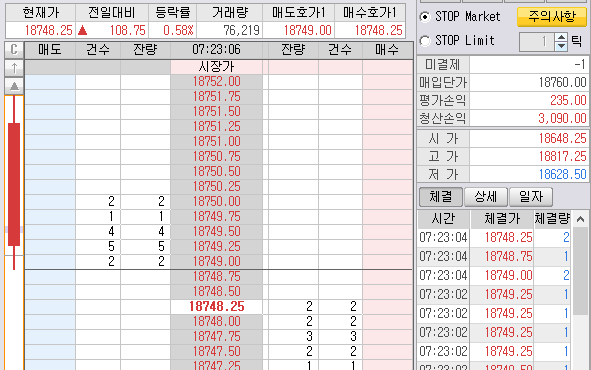Click the red candlestick chart bar

click(14, 184)
